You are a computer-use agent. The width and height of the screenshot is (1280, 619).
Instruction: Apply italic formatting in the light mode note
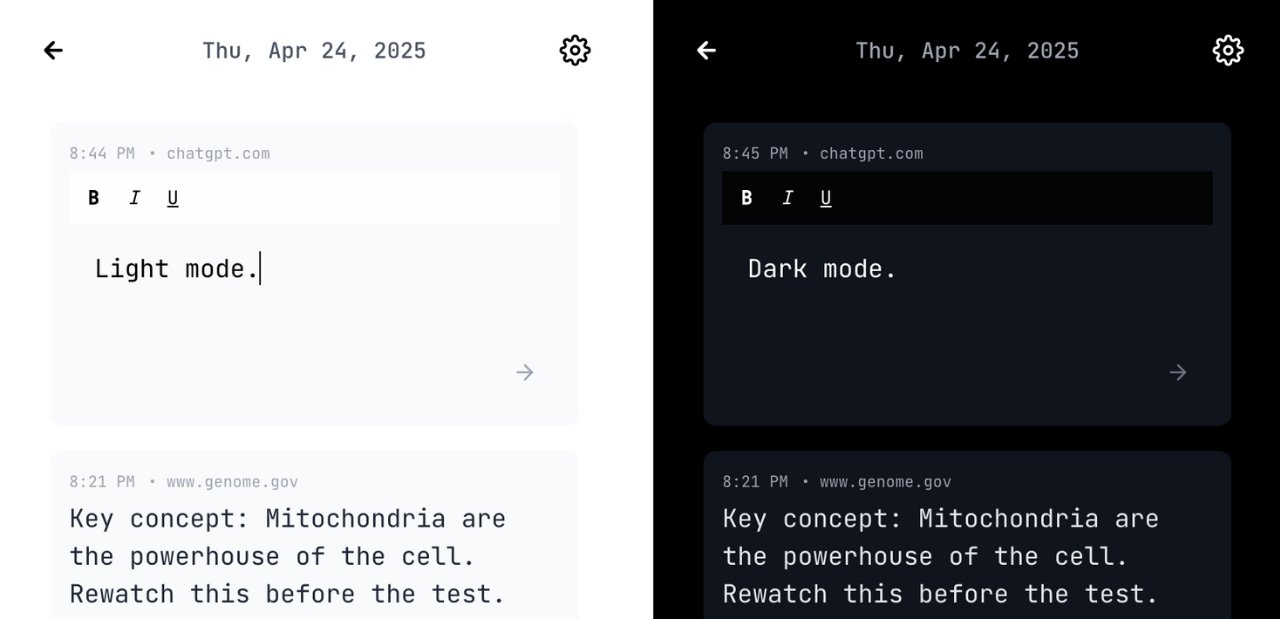point(134,197)
